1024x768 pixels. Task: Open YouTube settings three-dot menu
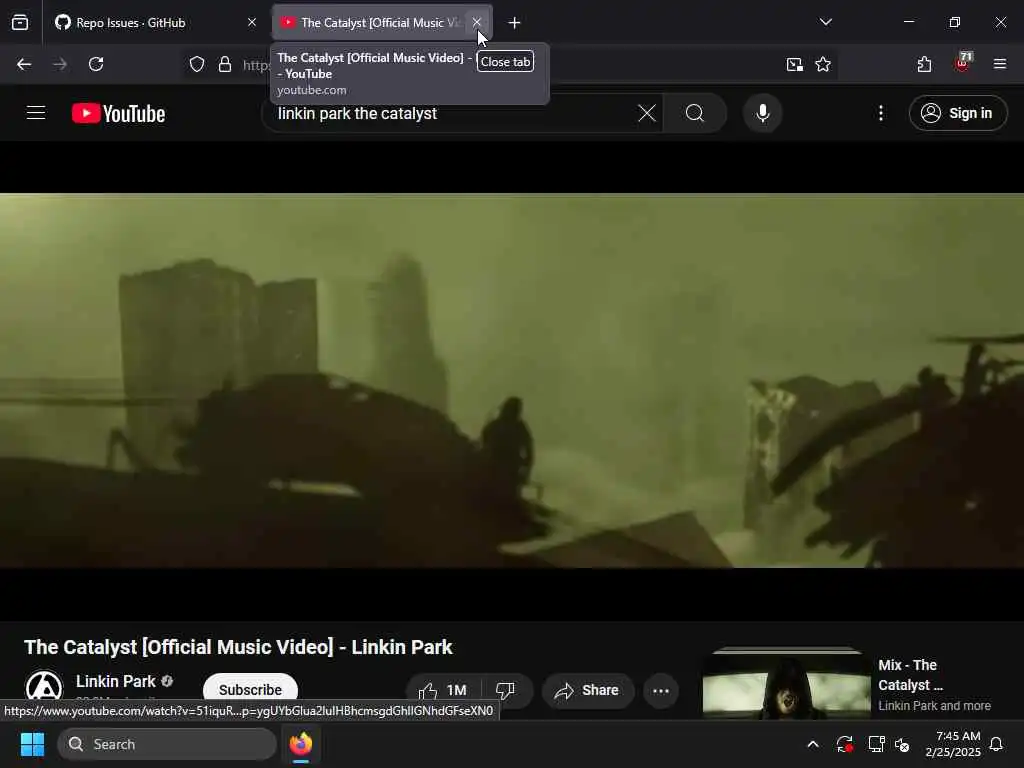(x=881, y=114)
